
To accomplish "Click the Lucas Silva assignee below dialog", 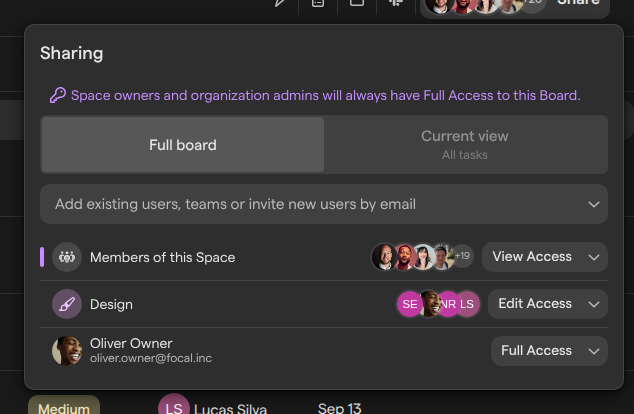I will point(230,408).
